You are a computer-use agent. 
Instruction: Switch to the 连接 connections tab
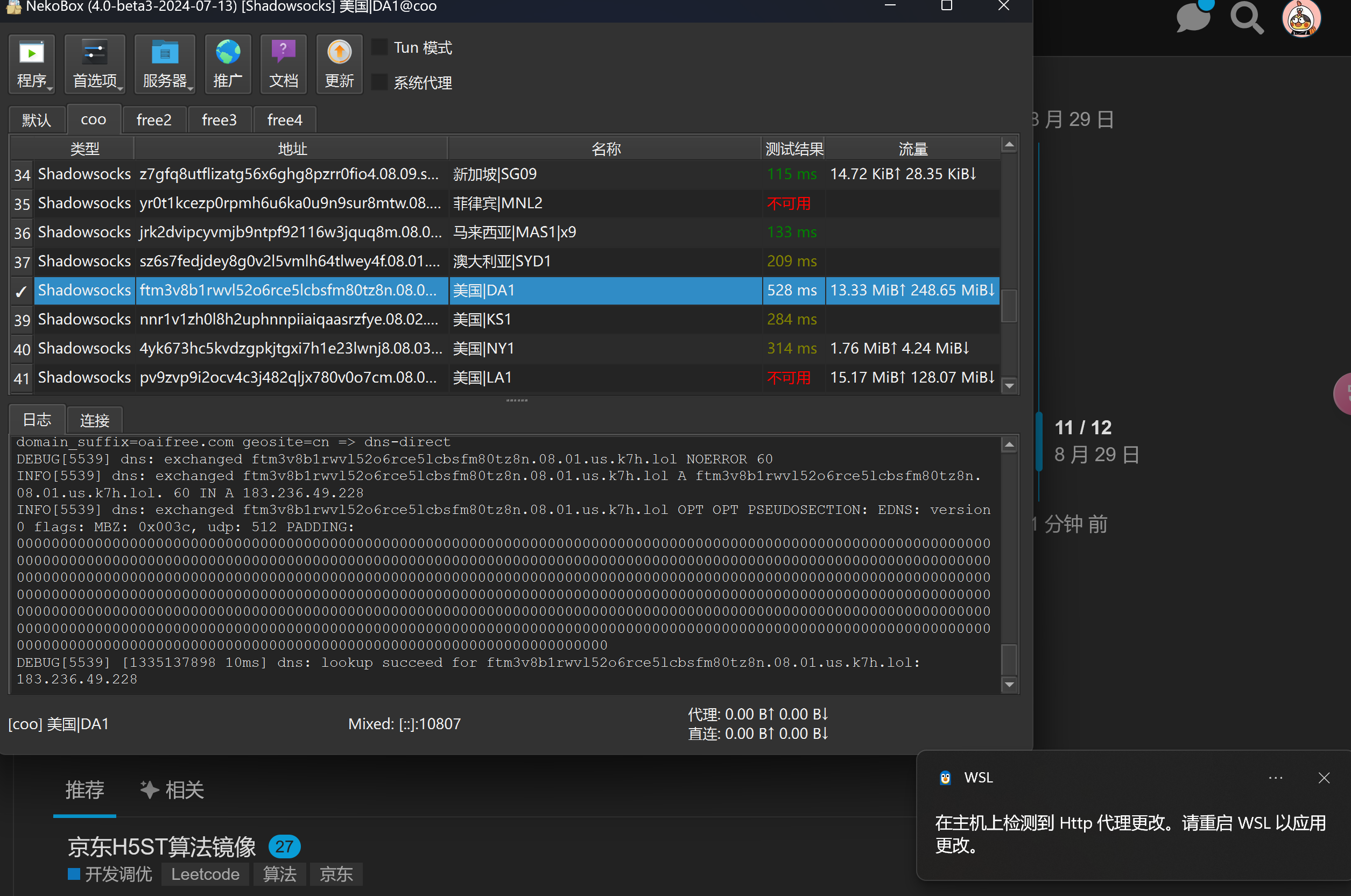94,421
